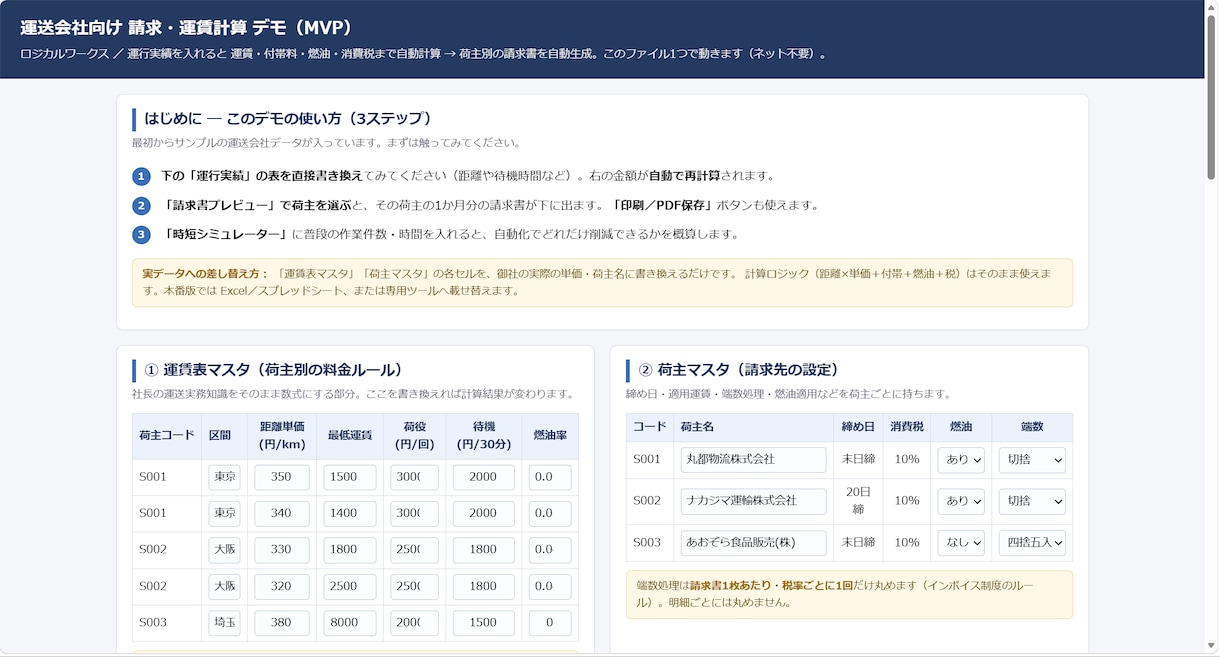
Task: Click the 待機 field showing 1500 for S003
Action: [x=484, y=623]
